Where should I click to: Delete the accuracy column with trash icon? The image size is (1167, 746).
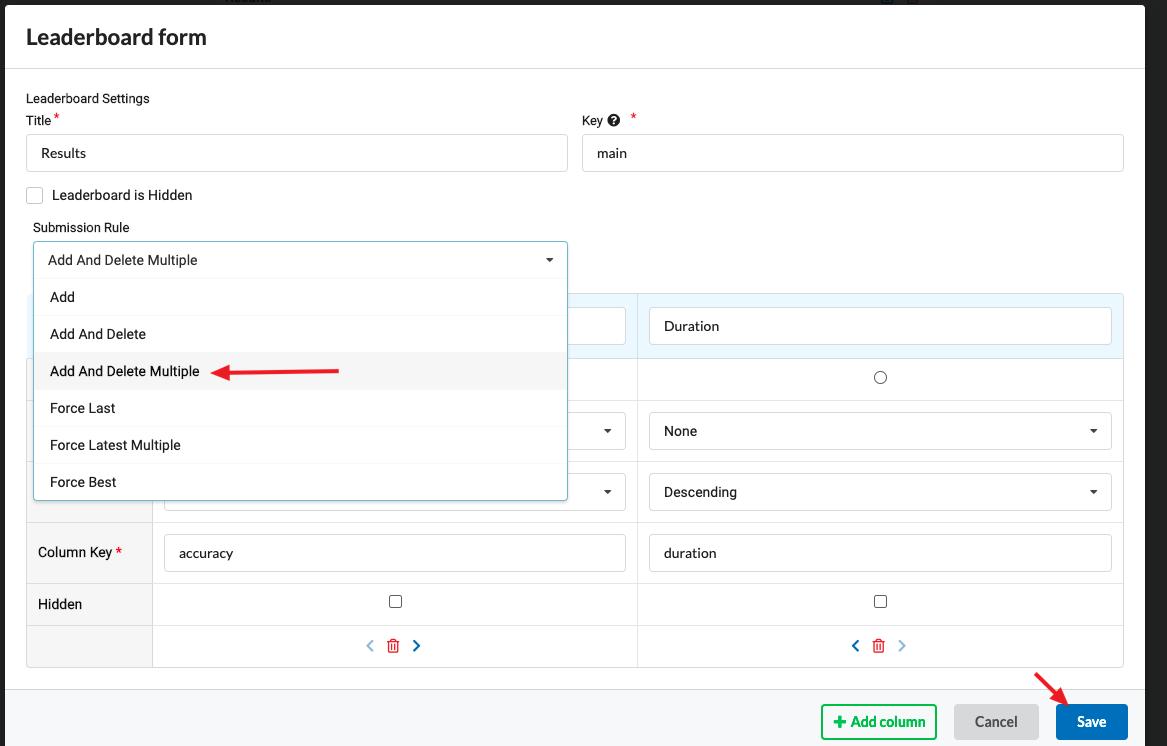pos(393,646)
